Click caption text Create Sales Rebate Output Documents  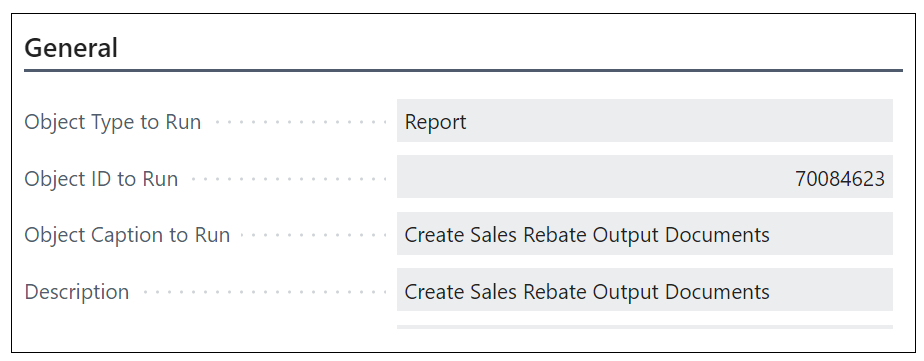(587, 235)
